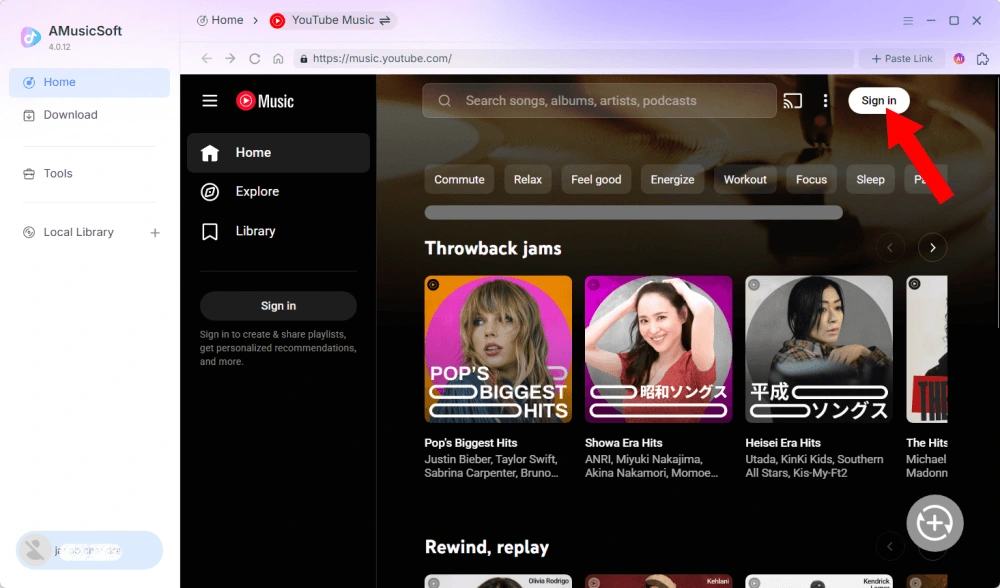Click the horizontal chip scrollbar
The height and width of the screenshot is (588, 1000).
coord(633,212)
